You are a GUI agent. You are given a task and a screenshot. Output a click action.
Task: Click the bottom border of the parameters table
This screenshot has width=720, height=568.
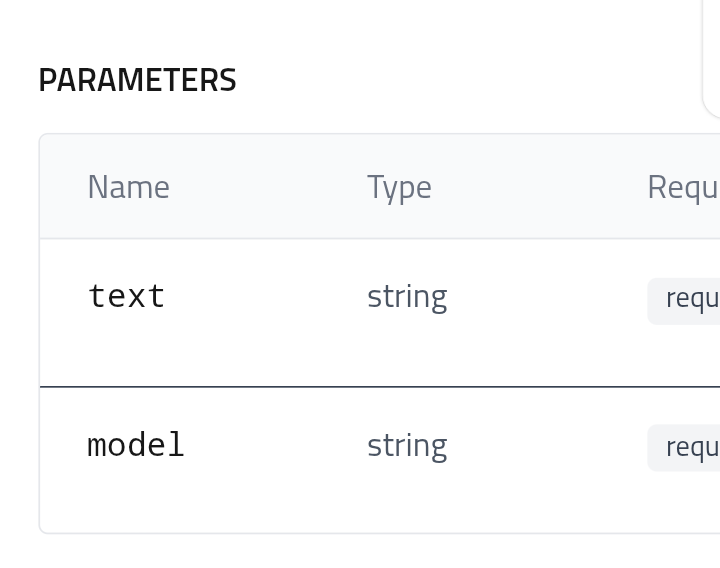[380, 533]
